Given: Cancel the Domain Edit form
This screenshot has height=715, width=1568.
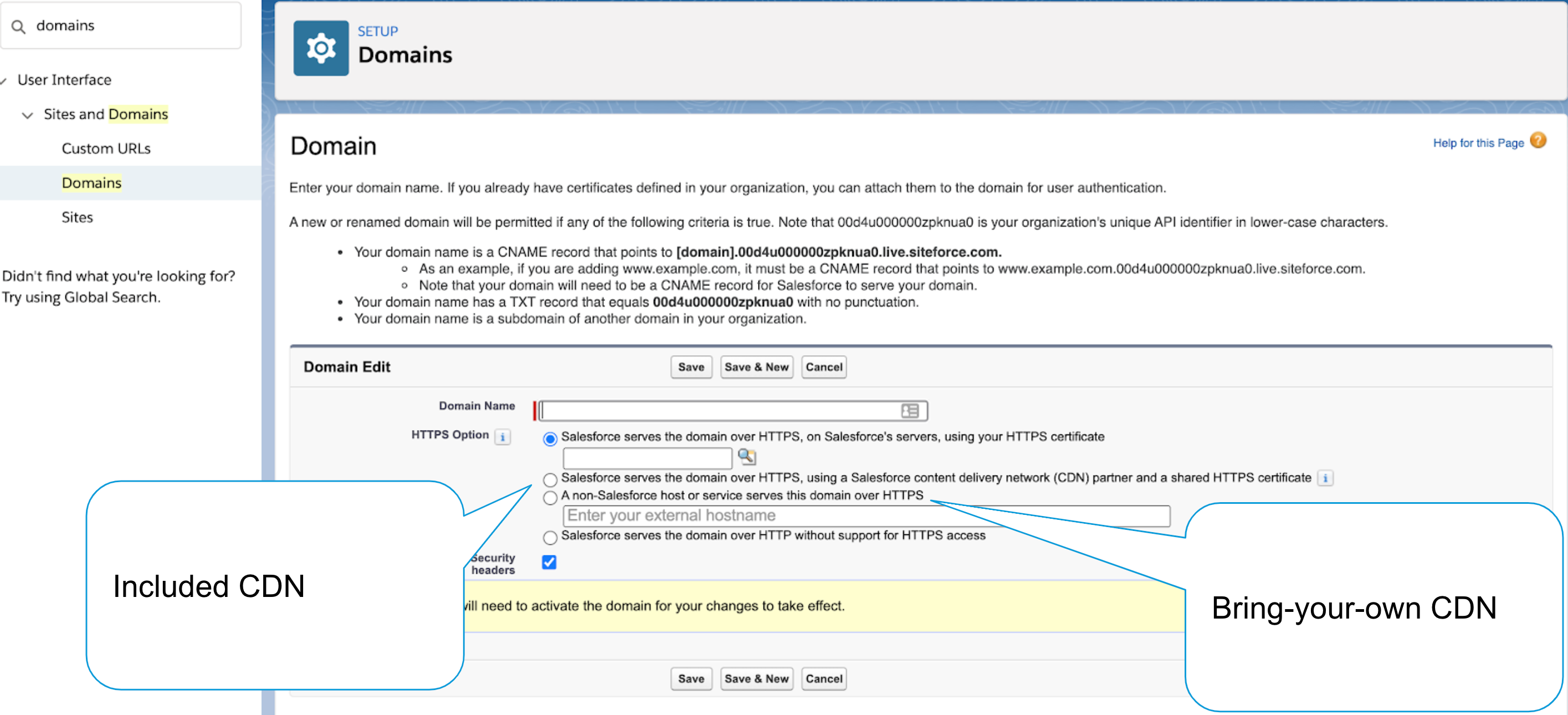Looking at the screenshot, I should click(x=823, y=366).
